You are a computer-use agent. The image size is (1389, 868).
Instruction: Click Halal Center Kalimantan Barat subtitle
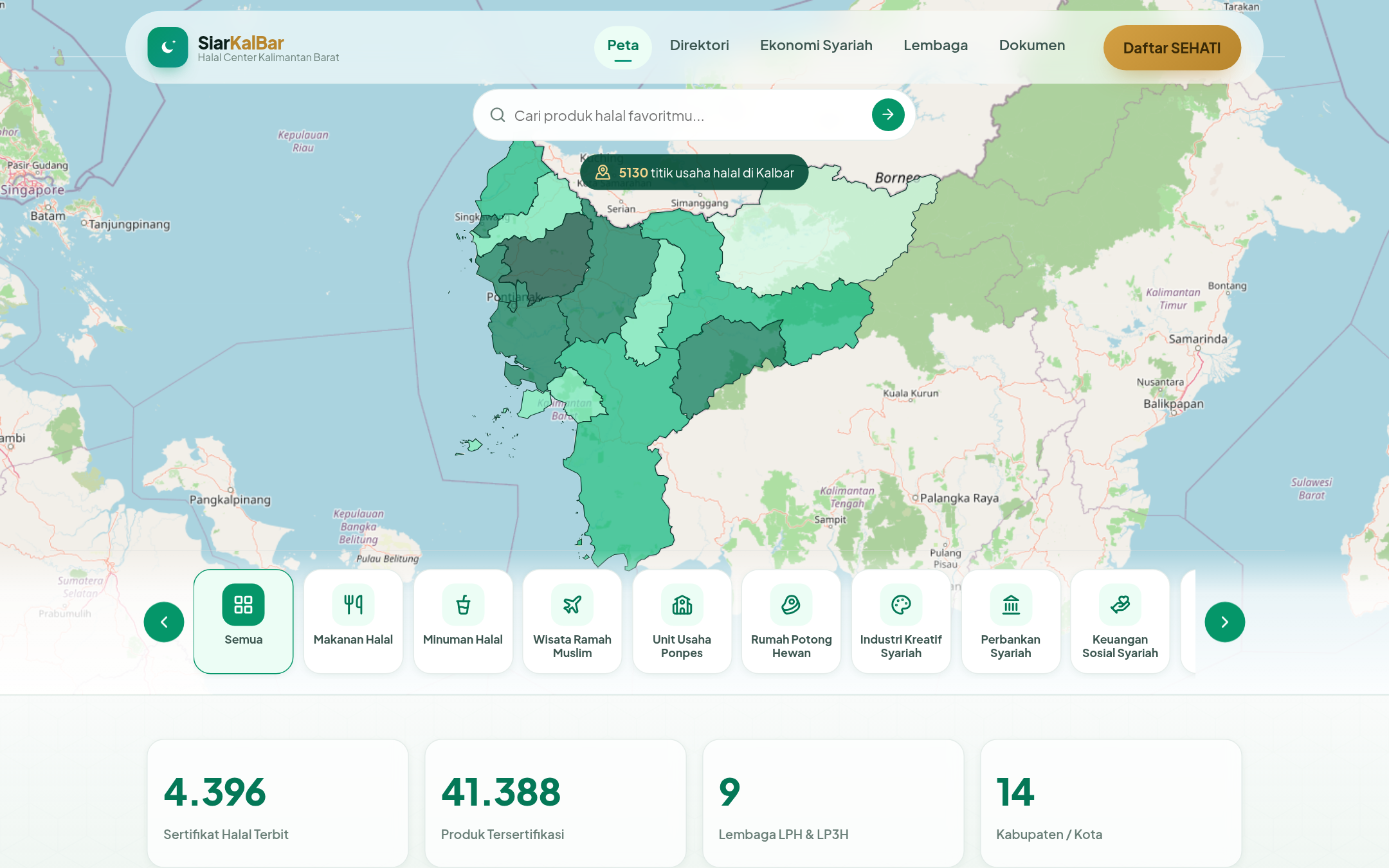point(268,58)
